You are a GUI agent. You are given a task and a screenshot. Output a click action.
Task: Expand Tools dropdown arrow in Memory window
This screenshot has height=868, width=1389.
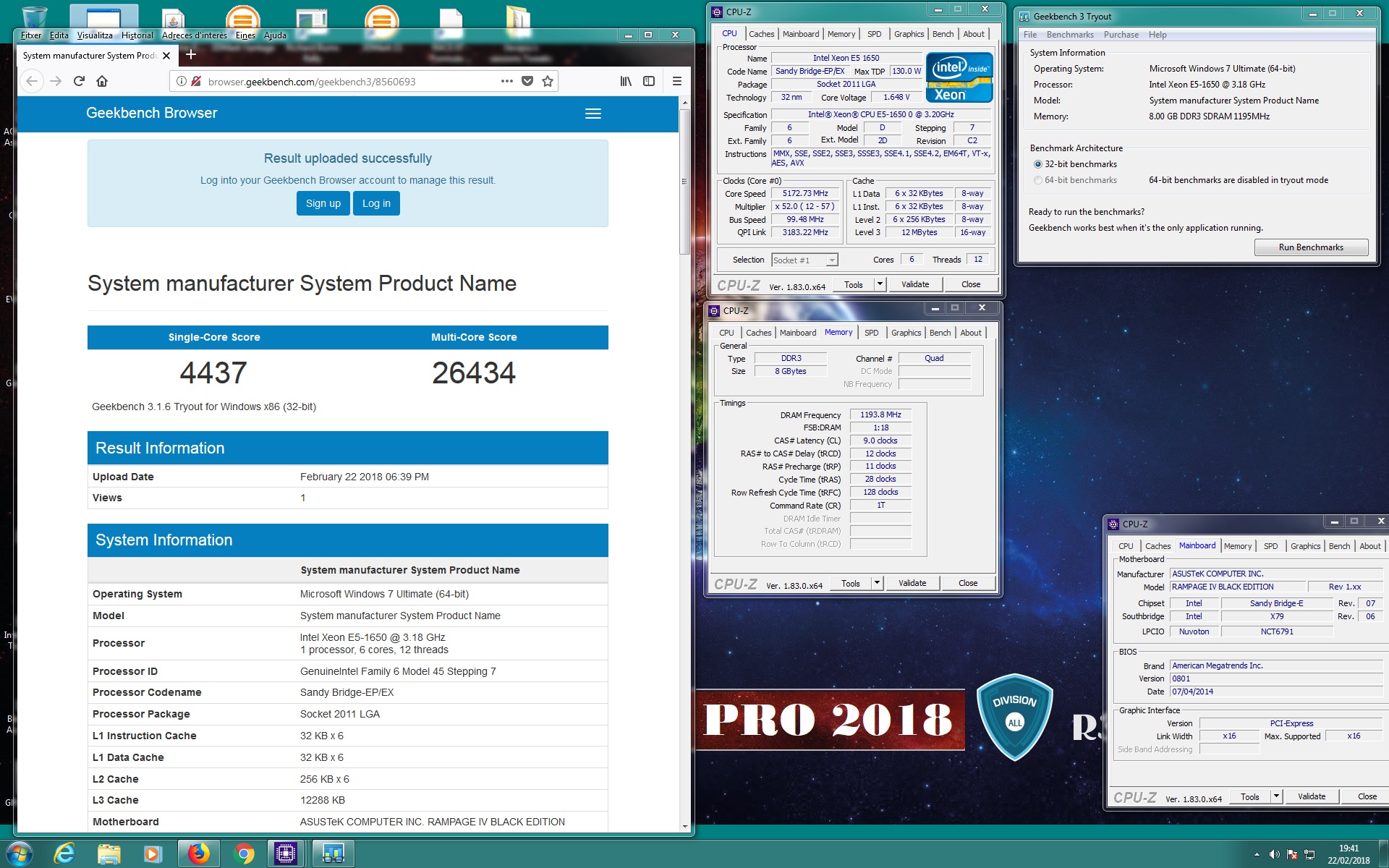tap(877, 583)
